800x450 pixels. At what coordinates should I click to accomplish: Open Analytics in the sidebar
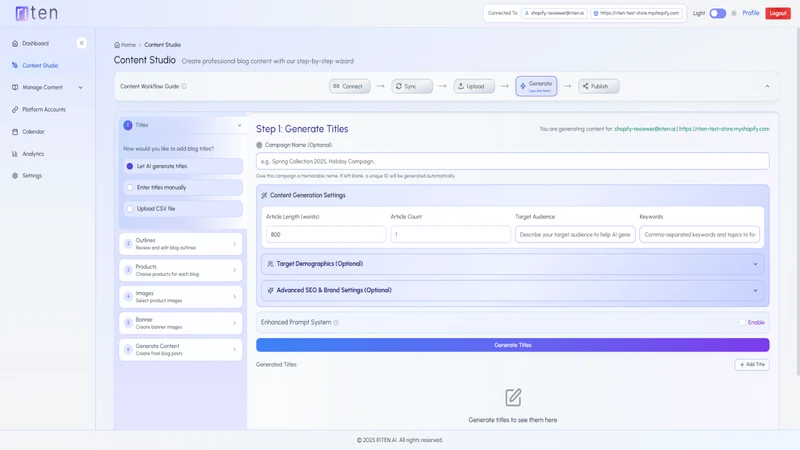[33, 154]
